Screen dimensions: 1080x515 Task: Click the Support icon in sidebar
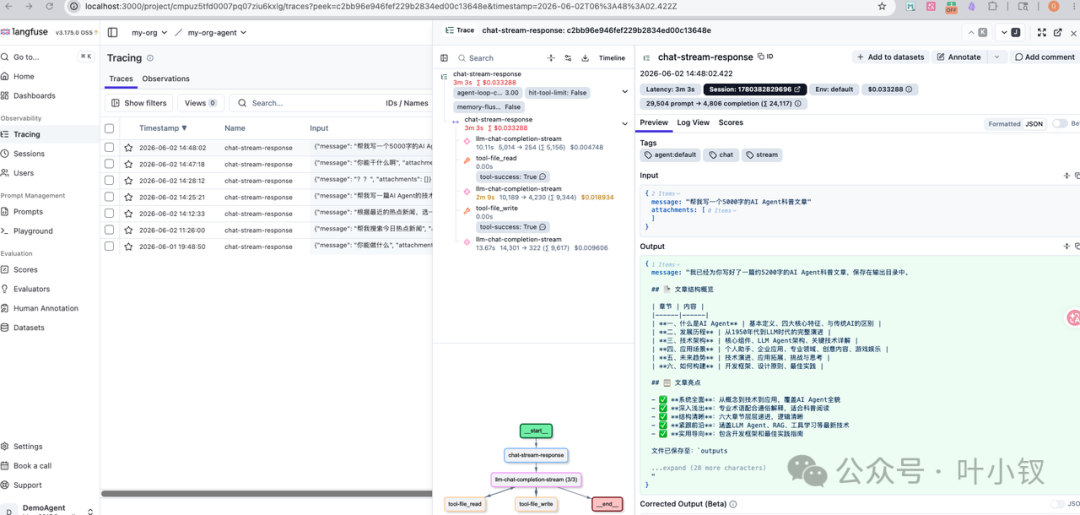click(x=6, y=485)
